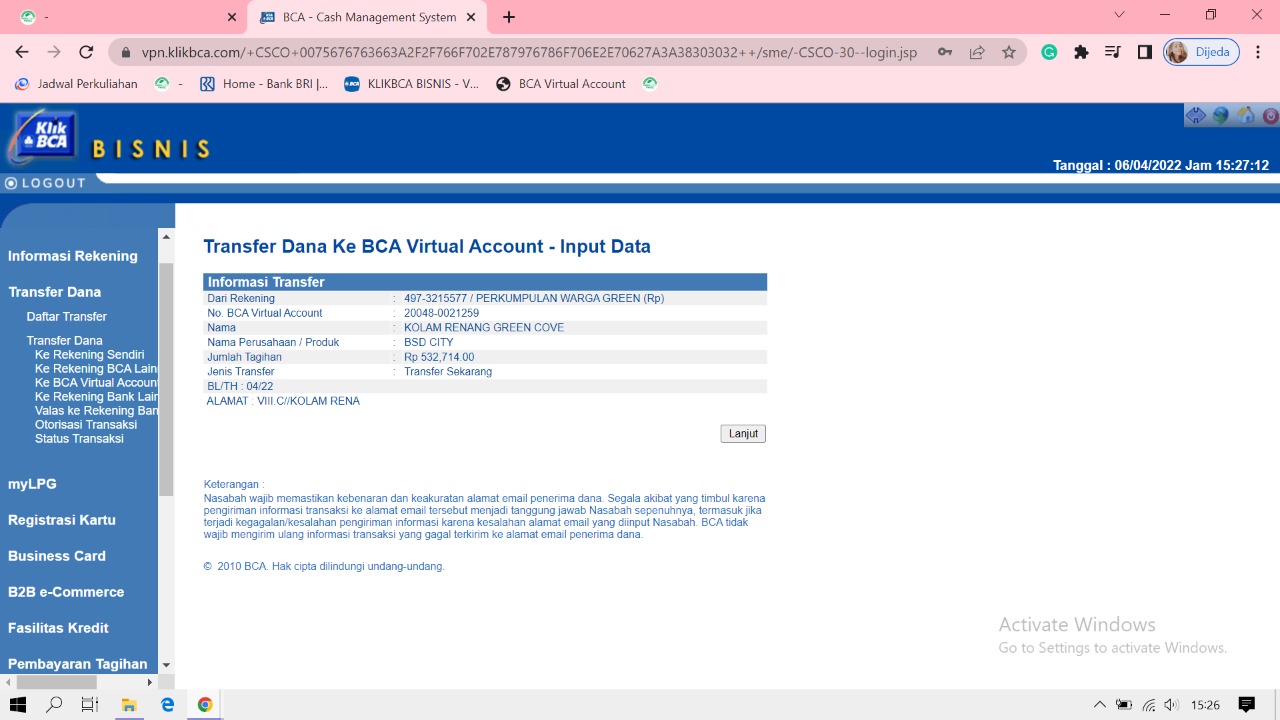The height and width of the screenshot is (720, 1280).
Task: Select Status Transaksi in the sidebar
Action: (79, 439)
